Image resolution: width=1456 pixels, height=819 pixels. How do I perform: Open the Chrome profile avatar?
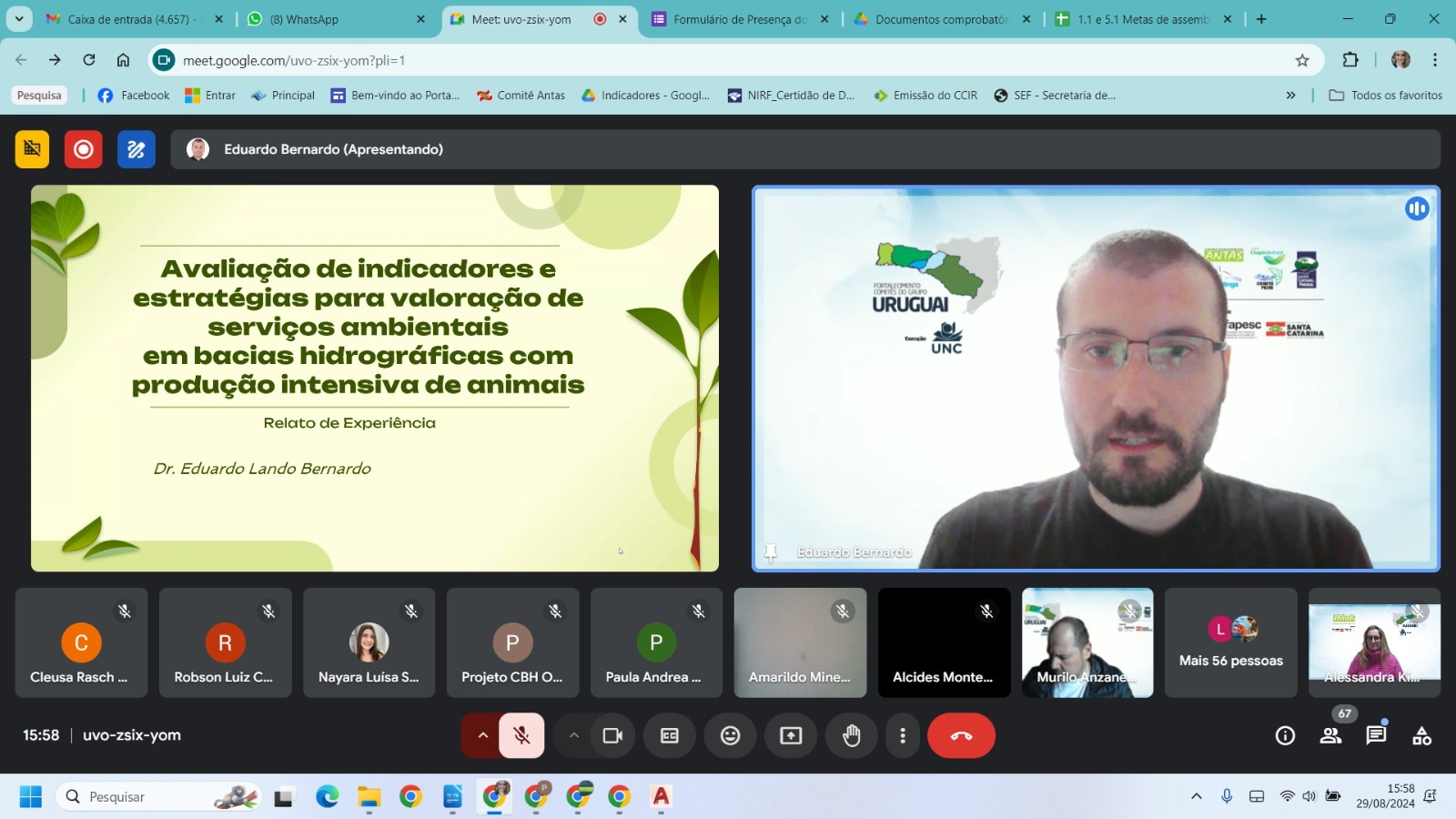point(1400,60)
